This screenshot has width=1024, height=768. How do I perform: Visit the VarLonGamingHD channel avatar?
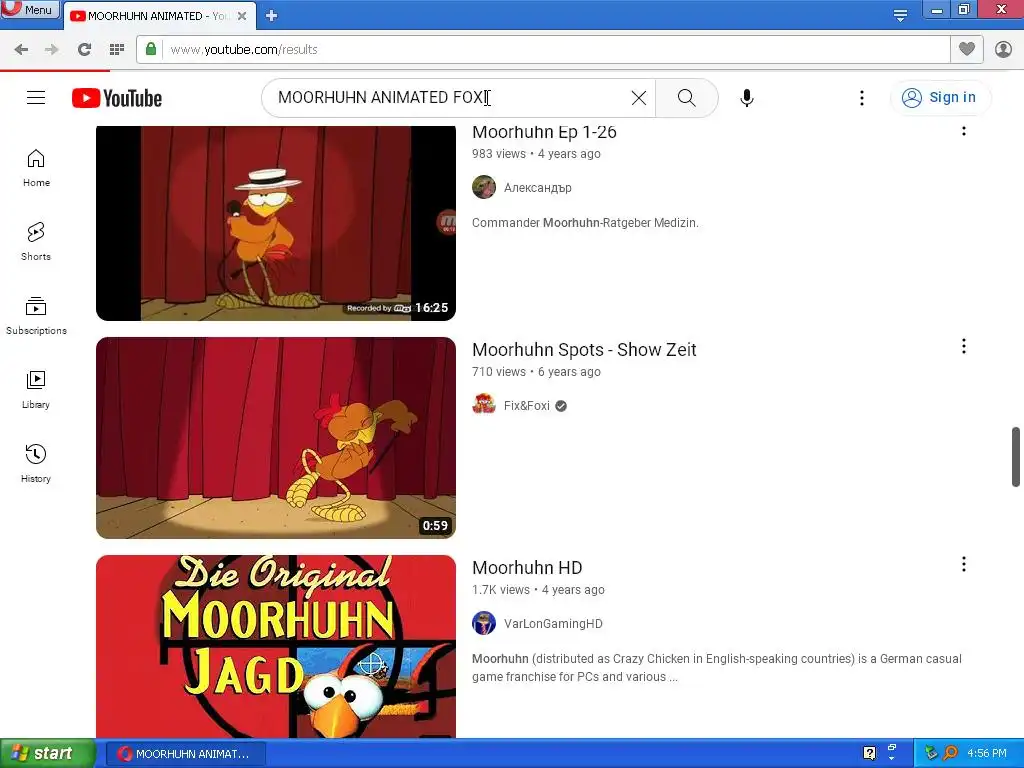tap(484, 623)
